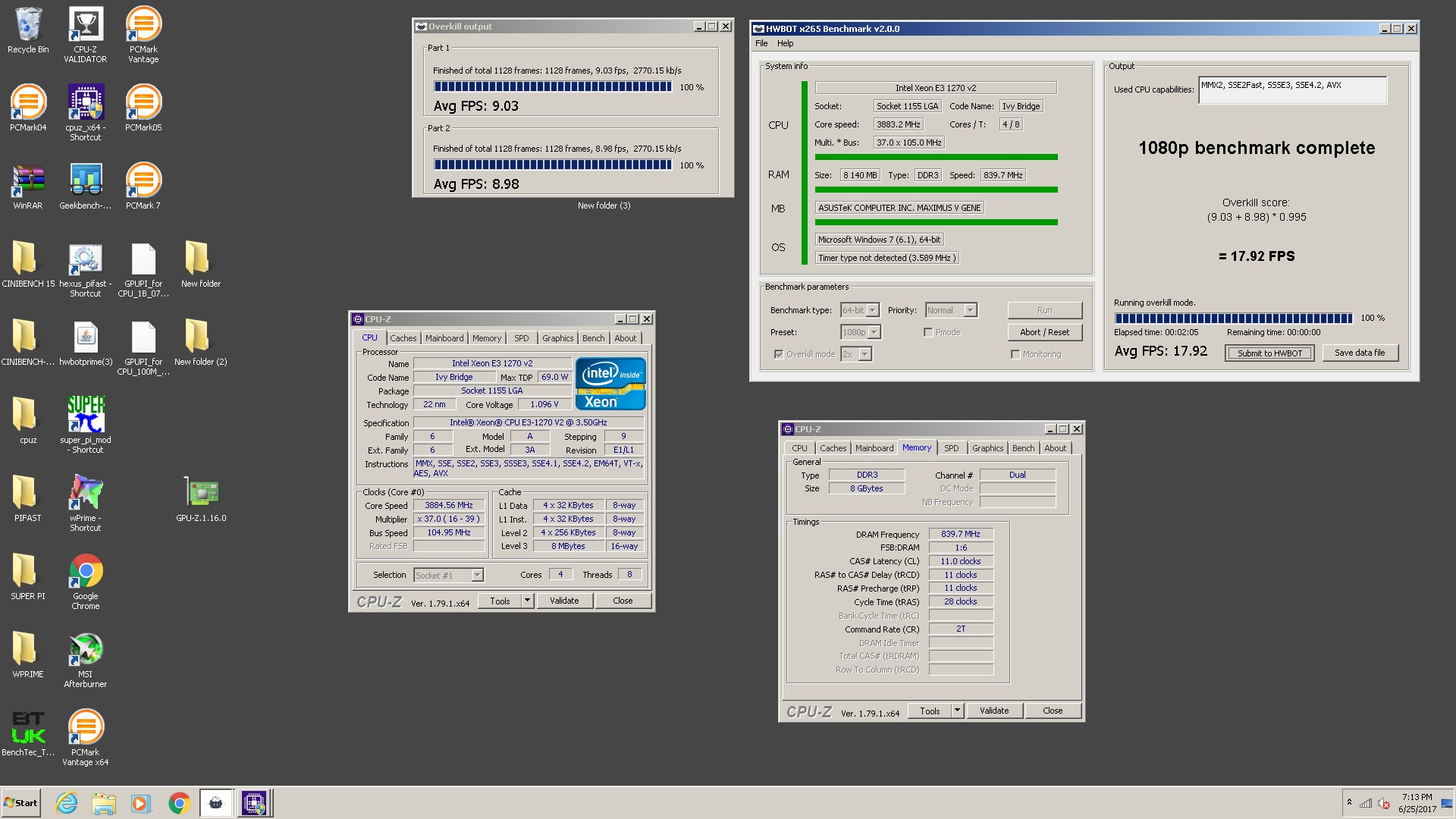This screenshot has width=1456, height=819.
Task: Click HWBOT Running overkill mode progress bar
Action: point(1233,318)
